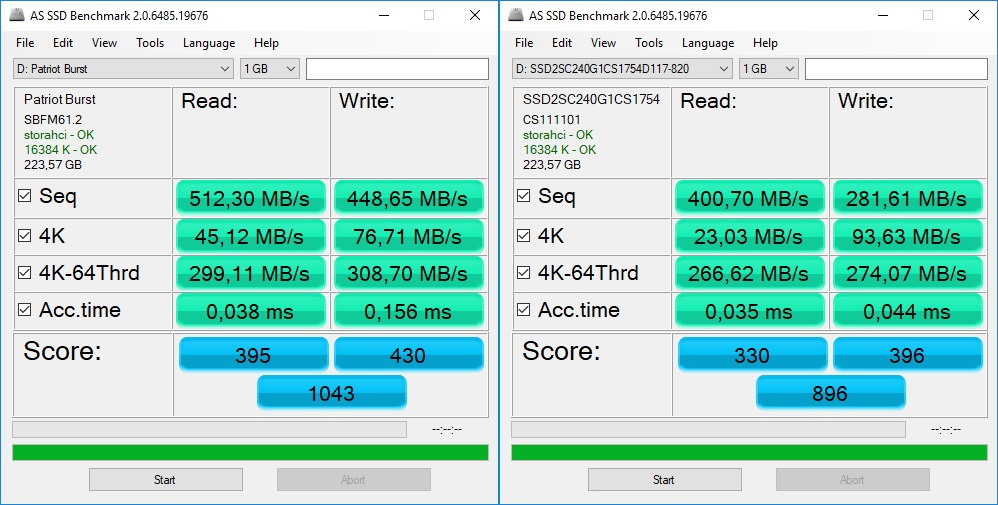Toggle 4K-64Thrd checkbox in SSD2SC240G window
Image resolution: width=998 pixels, height=505 pixels.
tap(523, 273)
